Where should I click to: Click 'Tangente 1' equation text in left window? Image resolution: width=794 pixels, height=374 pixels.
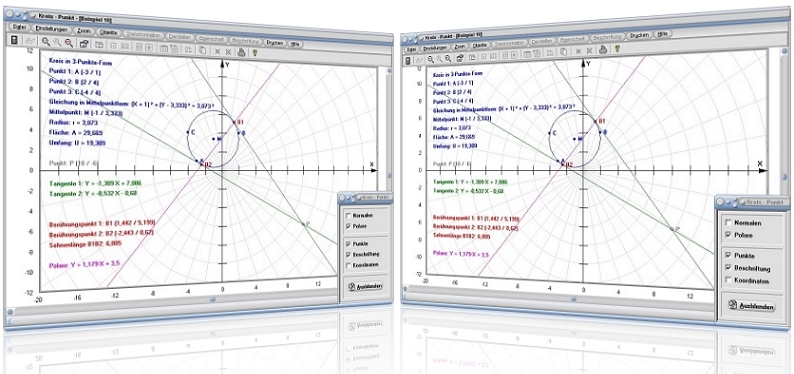click(x=95, y=184)
